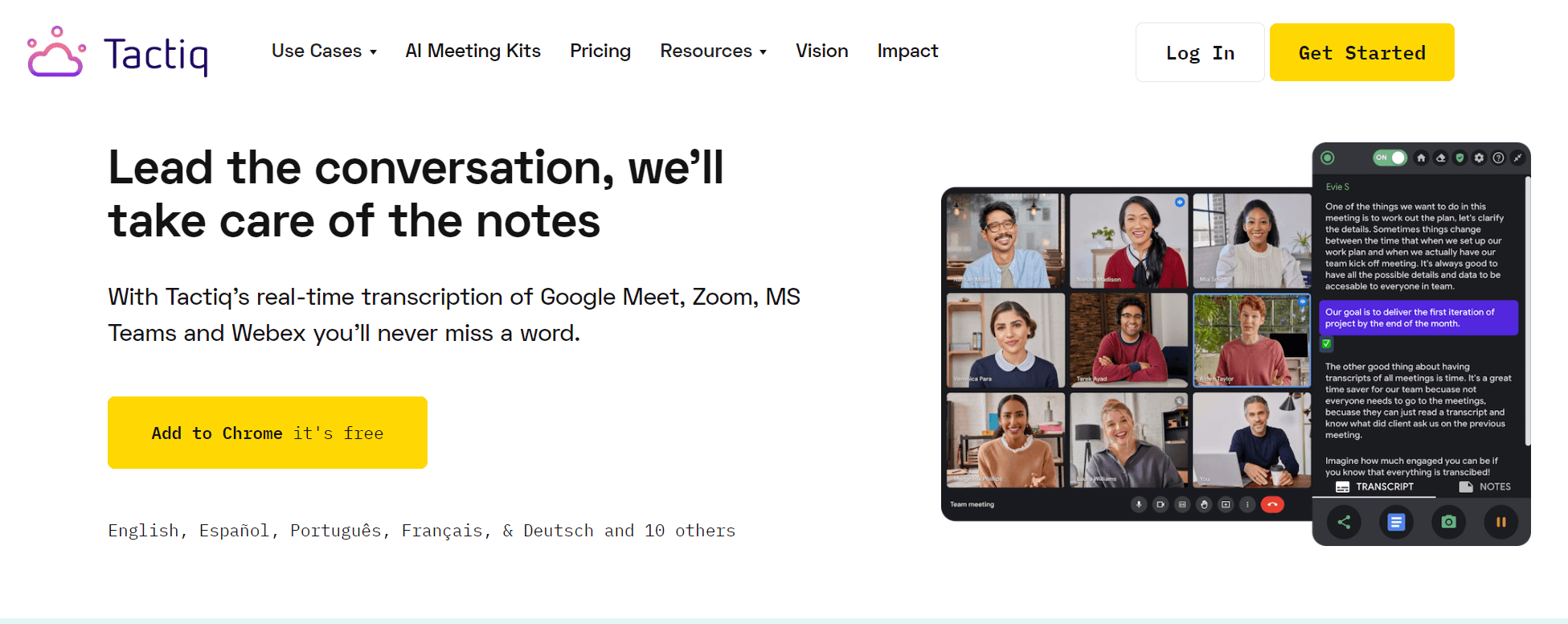Open AI Meeting Kits page
The height and width of the screenshot is (624, 1568).
473,51
